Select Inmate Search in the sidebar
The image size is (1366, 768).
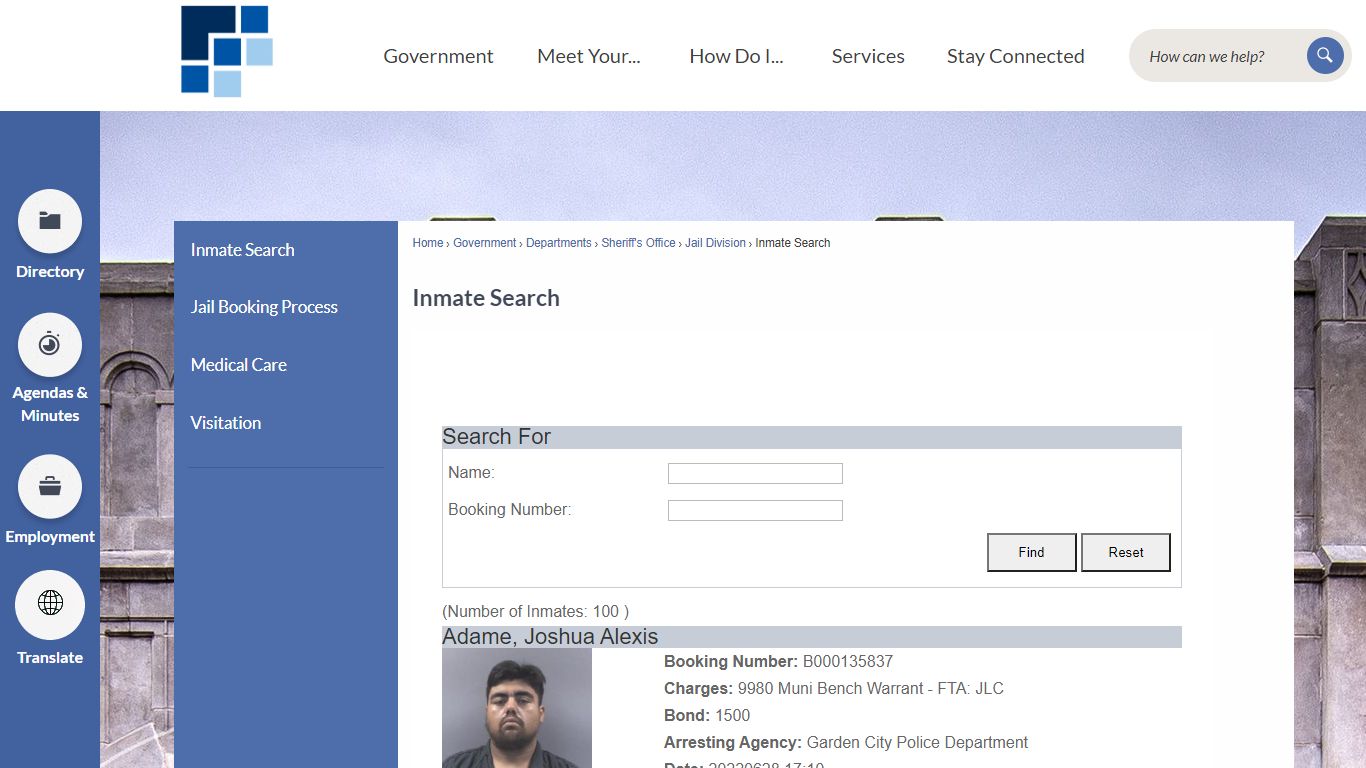tap(242, 250)
